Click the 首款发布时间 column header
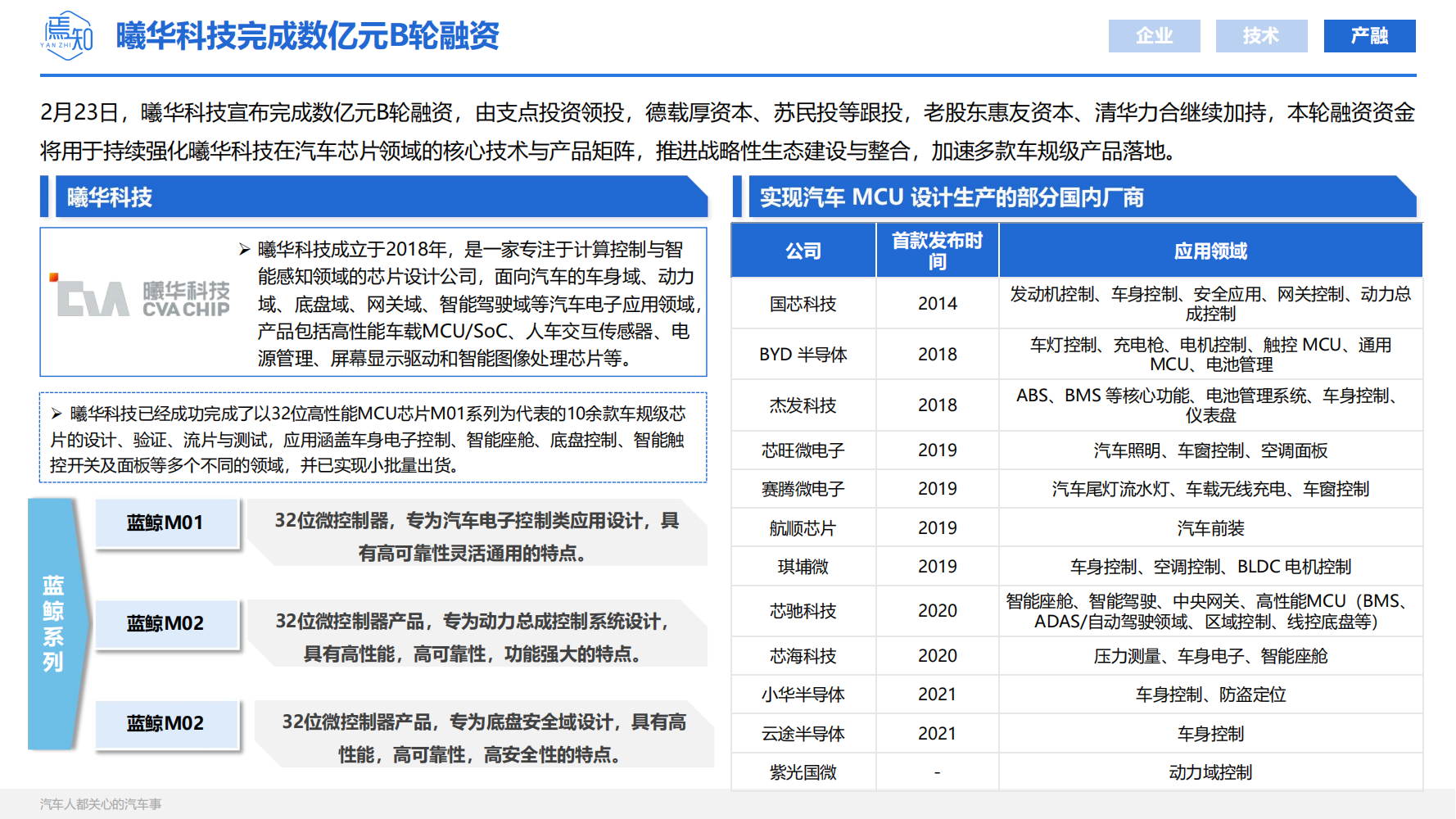 coord(938,251)
